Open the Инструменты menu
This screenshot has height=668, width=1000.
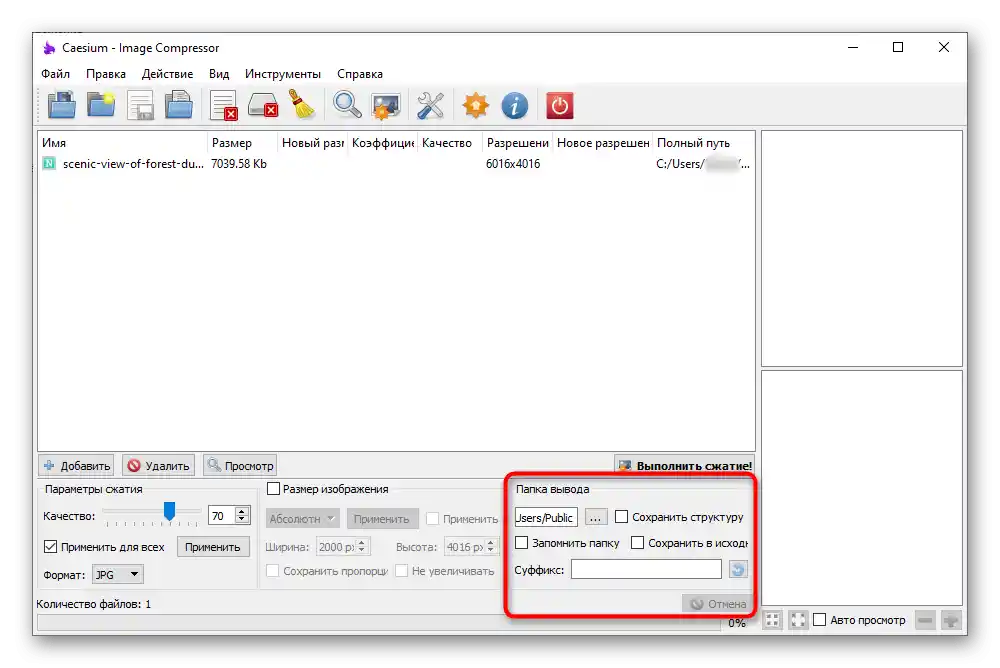tap(283, 74)
